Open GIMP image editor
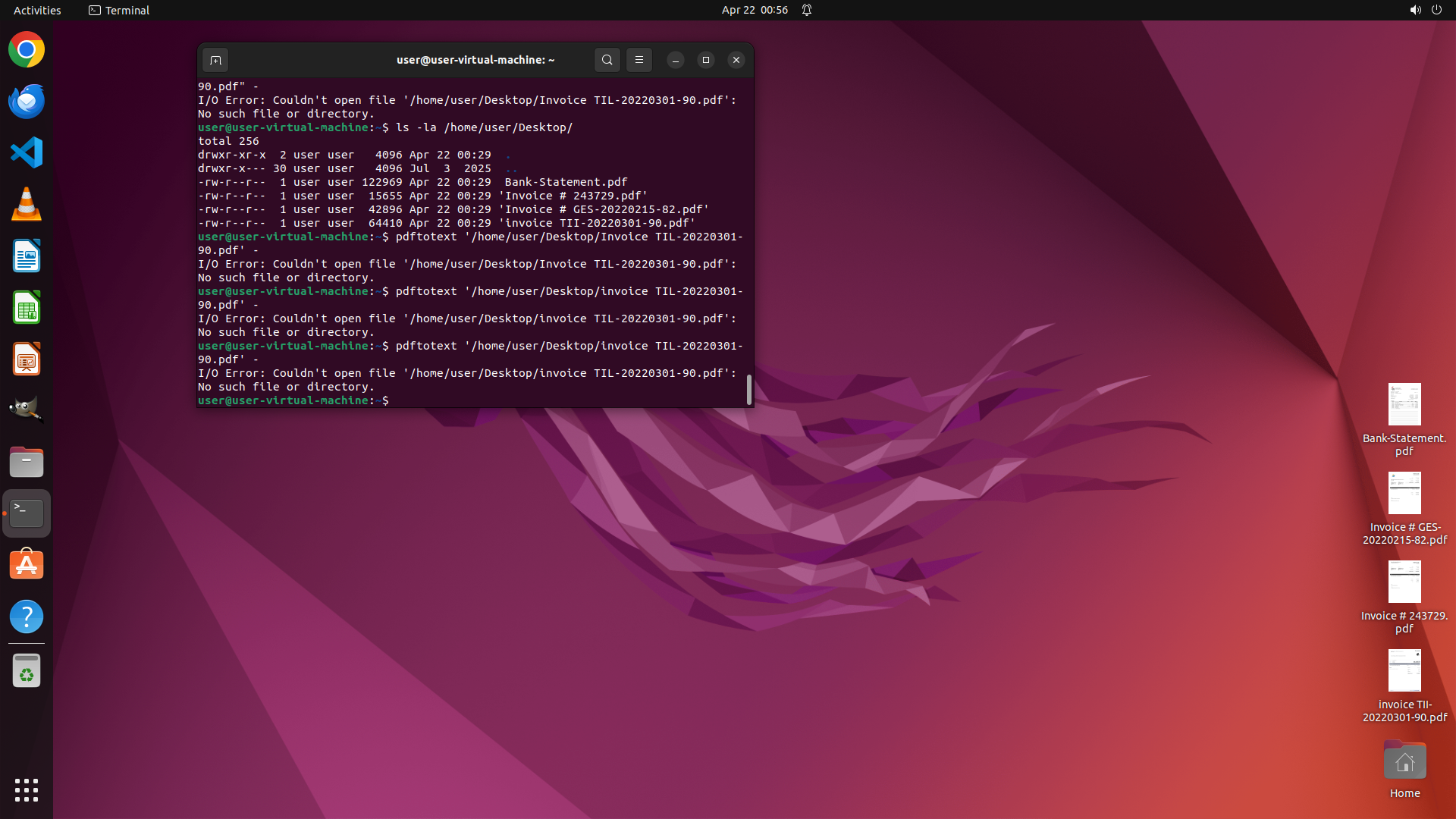Viewport: 1456px width, 819px height. (x=27, y=409)
